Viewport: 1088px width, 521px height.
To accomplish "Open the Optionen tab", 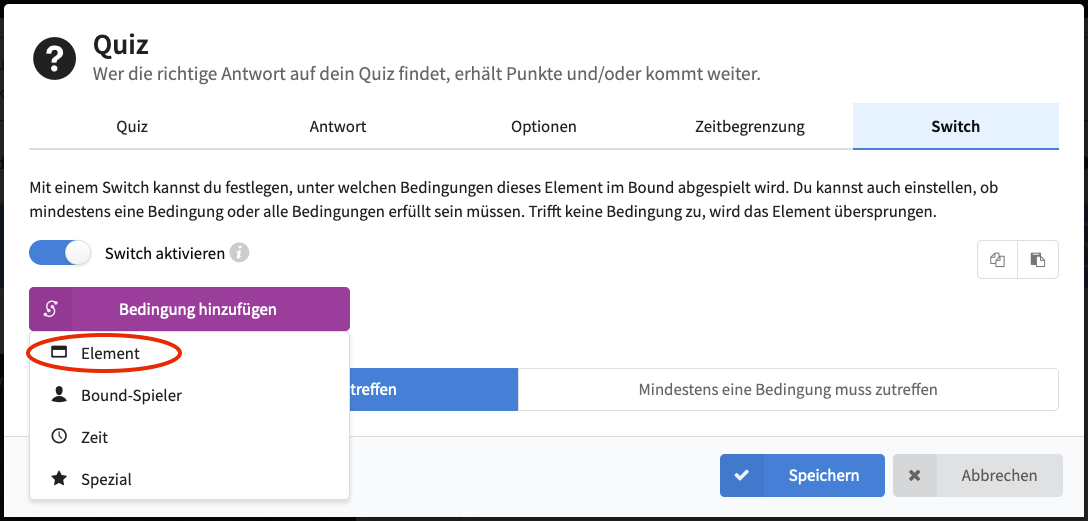I will pos(543,127).
